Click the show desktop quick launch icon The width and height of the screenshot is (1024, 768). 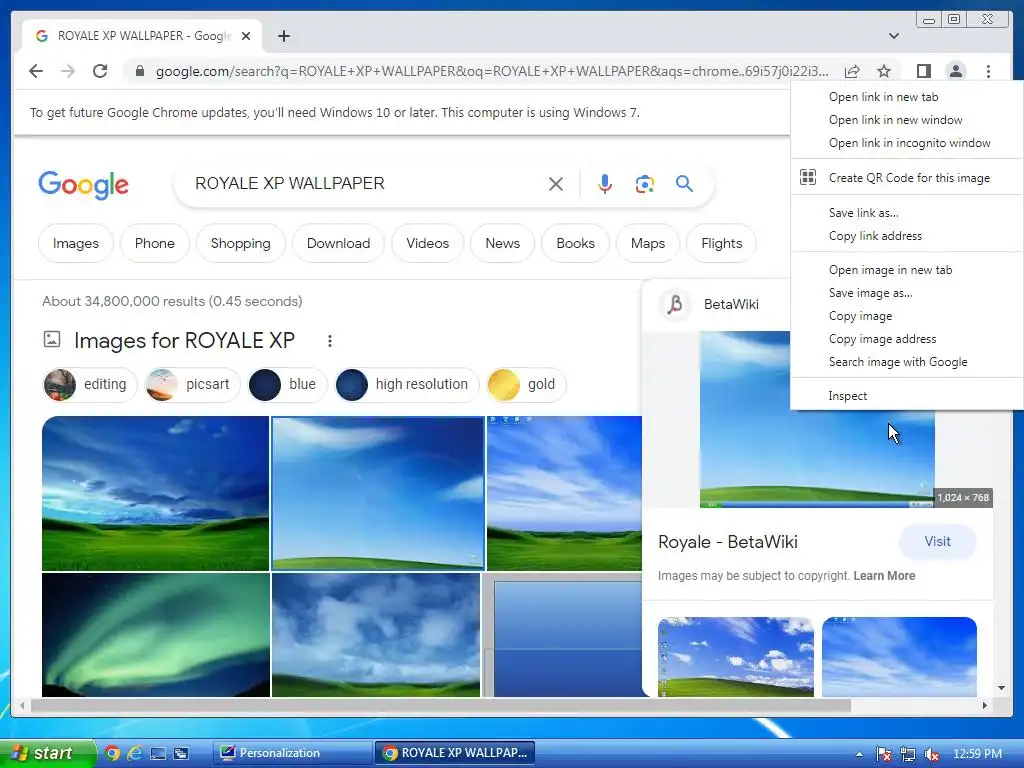tap(157, 753)
